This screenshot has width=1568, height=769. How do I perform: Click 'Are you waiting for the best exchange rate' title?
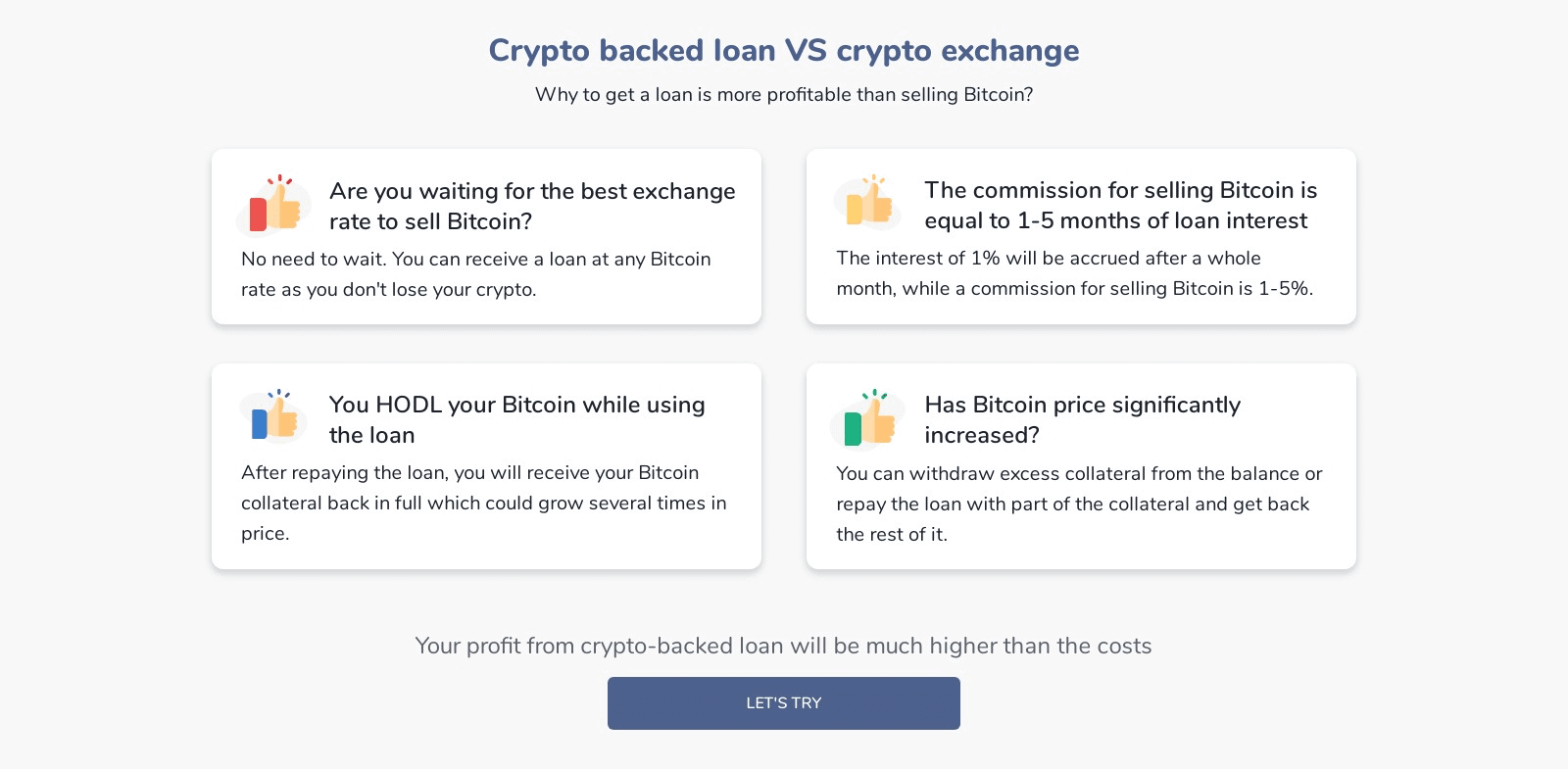click(x=532, y=206)
